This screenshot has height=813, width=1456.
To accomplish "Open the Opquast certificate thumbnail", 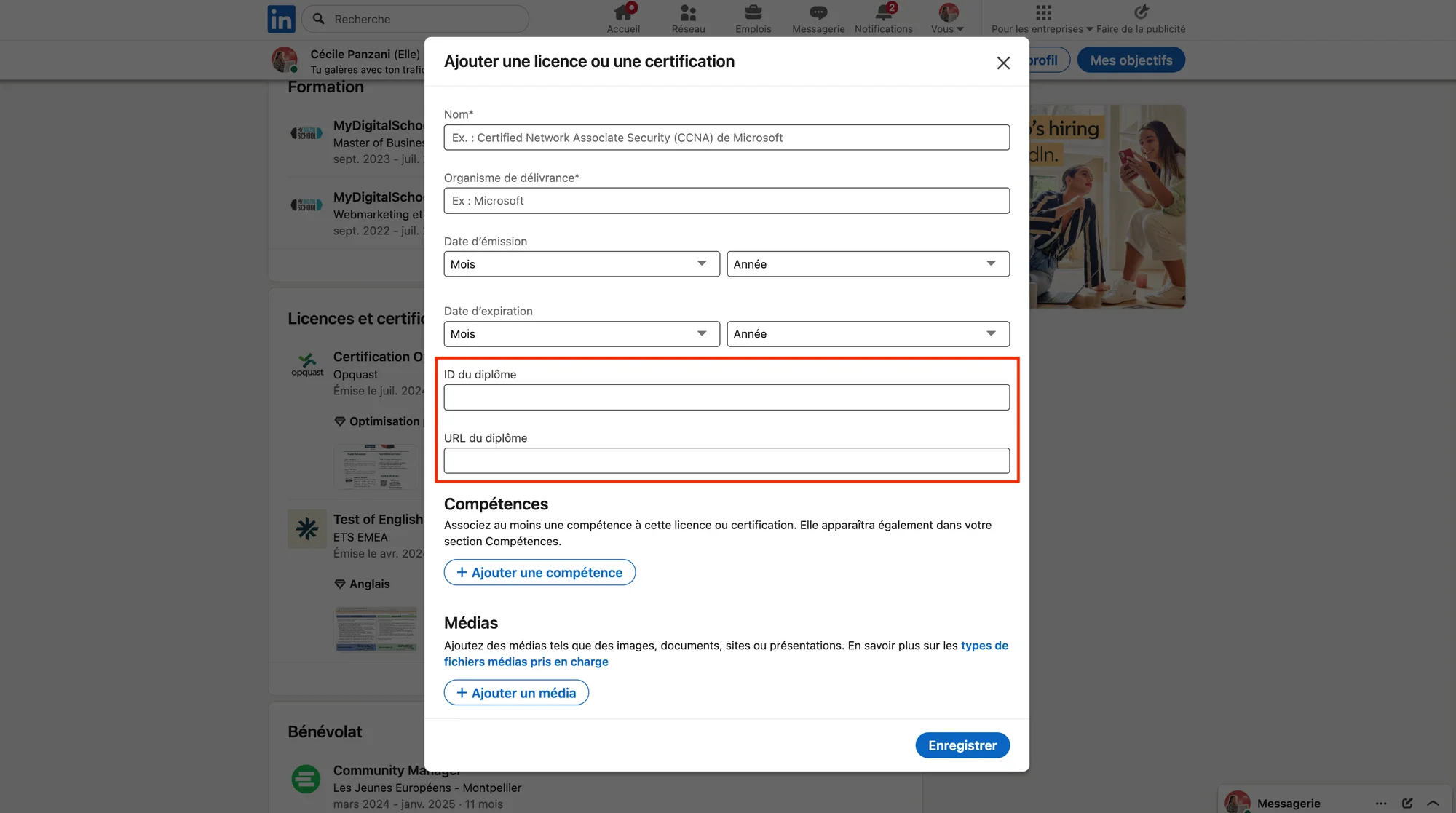I will (376, 467).
